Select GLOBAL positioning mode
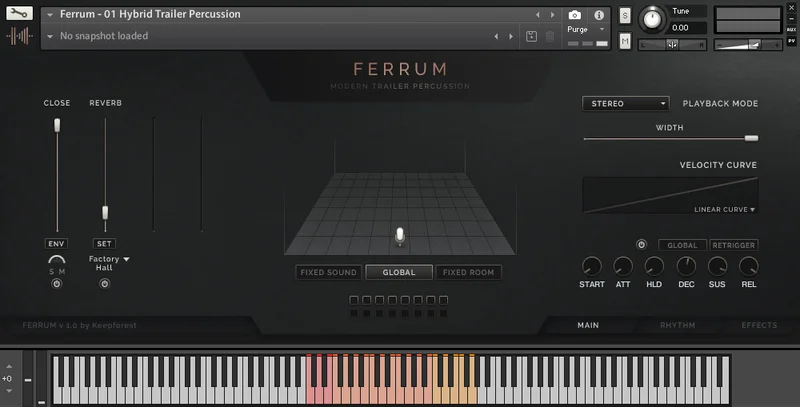Image resolution: width=800 pixels, height=407 pixels. click(x=399, y=272)
